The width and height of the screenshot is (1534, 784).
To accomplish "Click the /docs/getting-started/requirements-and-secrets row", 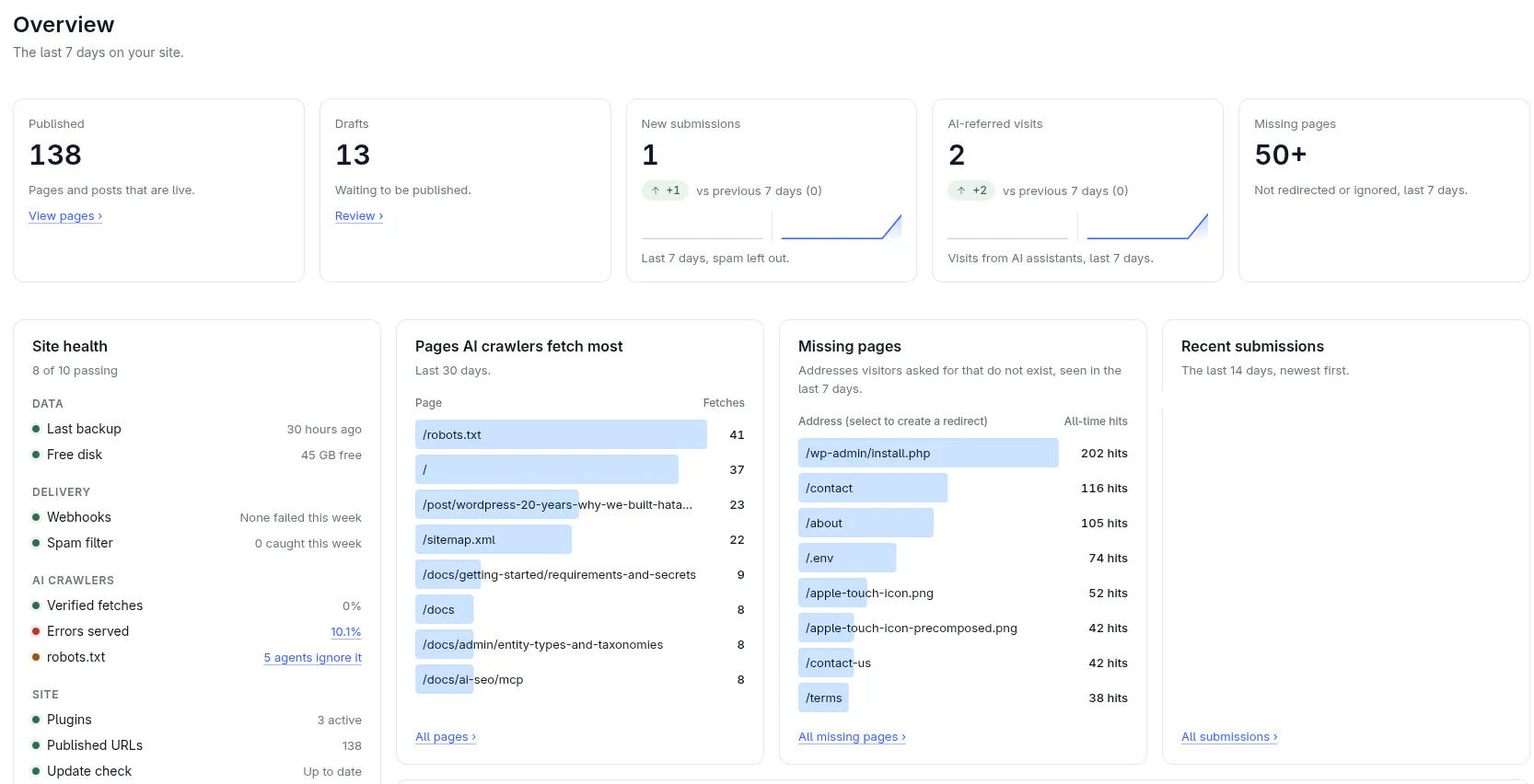I will pyautogui.click(x=580, y=575).
